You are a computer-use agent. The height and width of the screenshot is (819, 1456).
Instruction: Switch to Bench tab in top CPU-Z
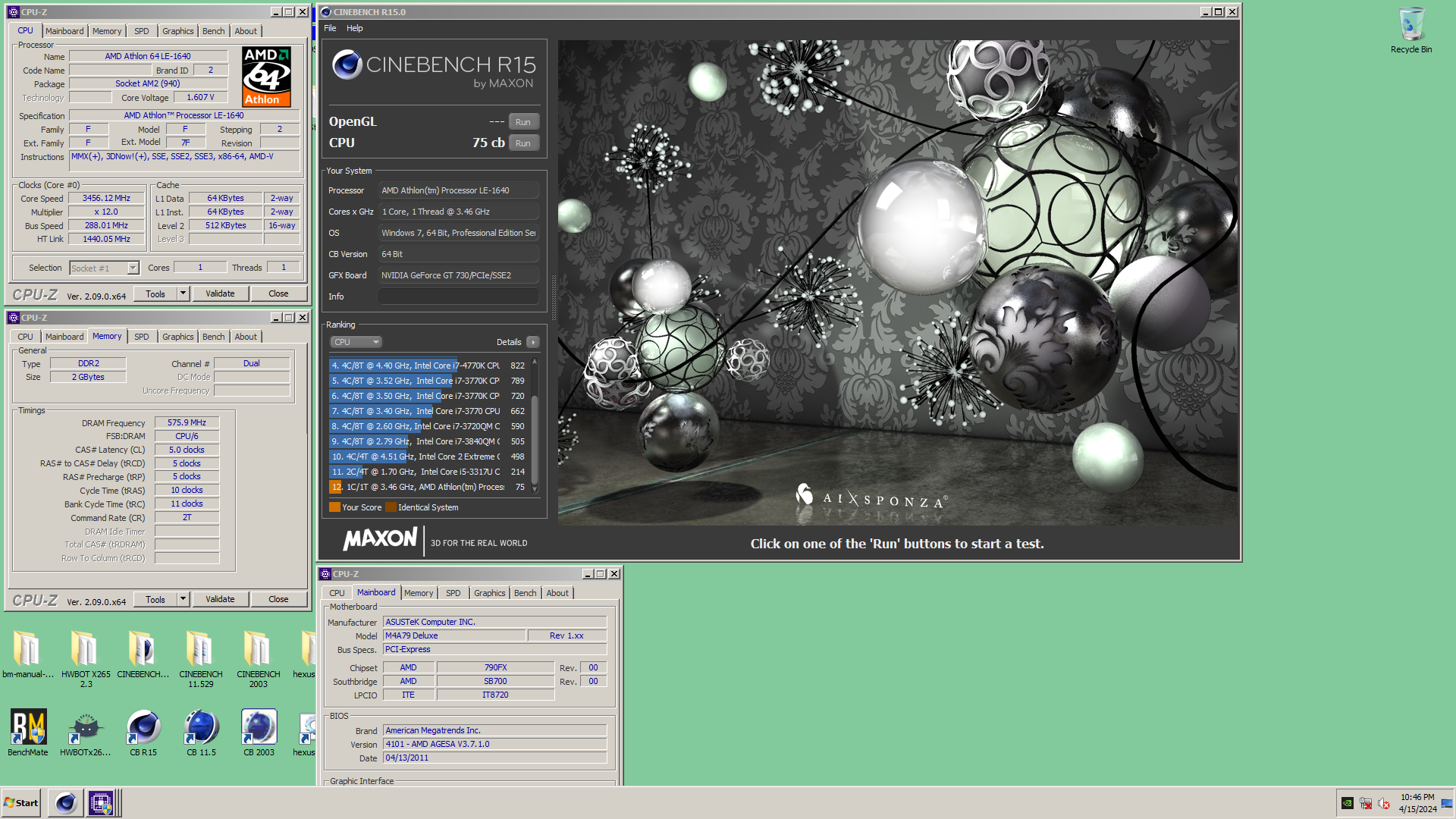[x=214, y=31]
